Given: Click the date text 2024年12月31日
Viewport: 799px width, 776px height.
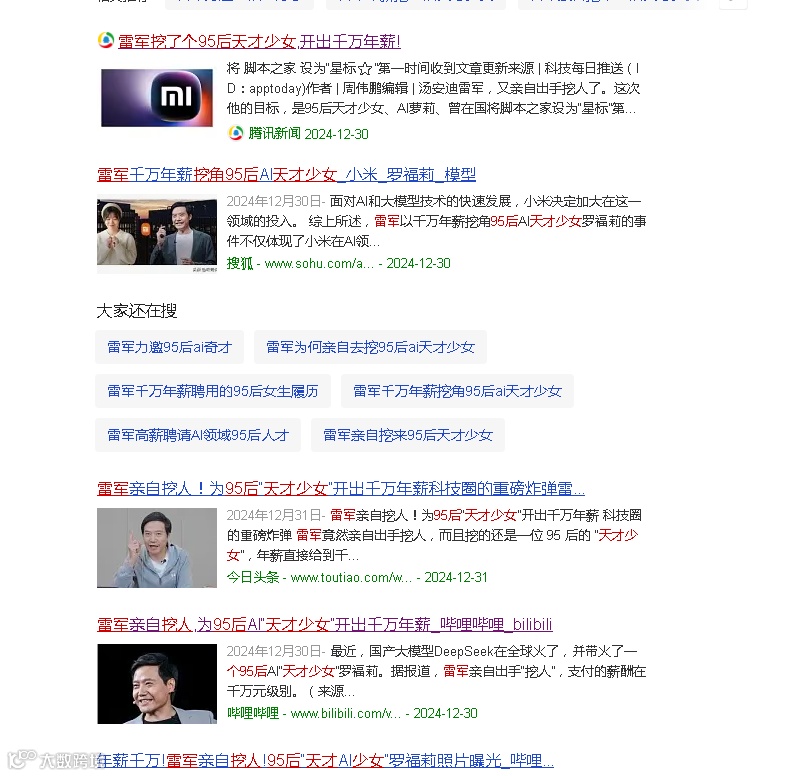Looking at the screenshot, I should 274,515.
